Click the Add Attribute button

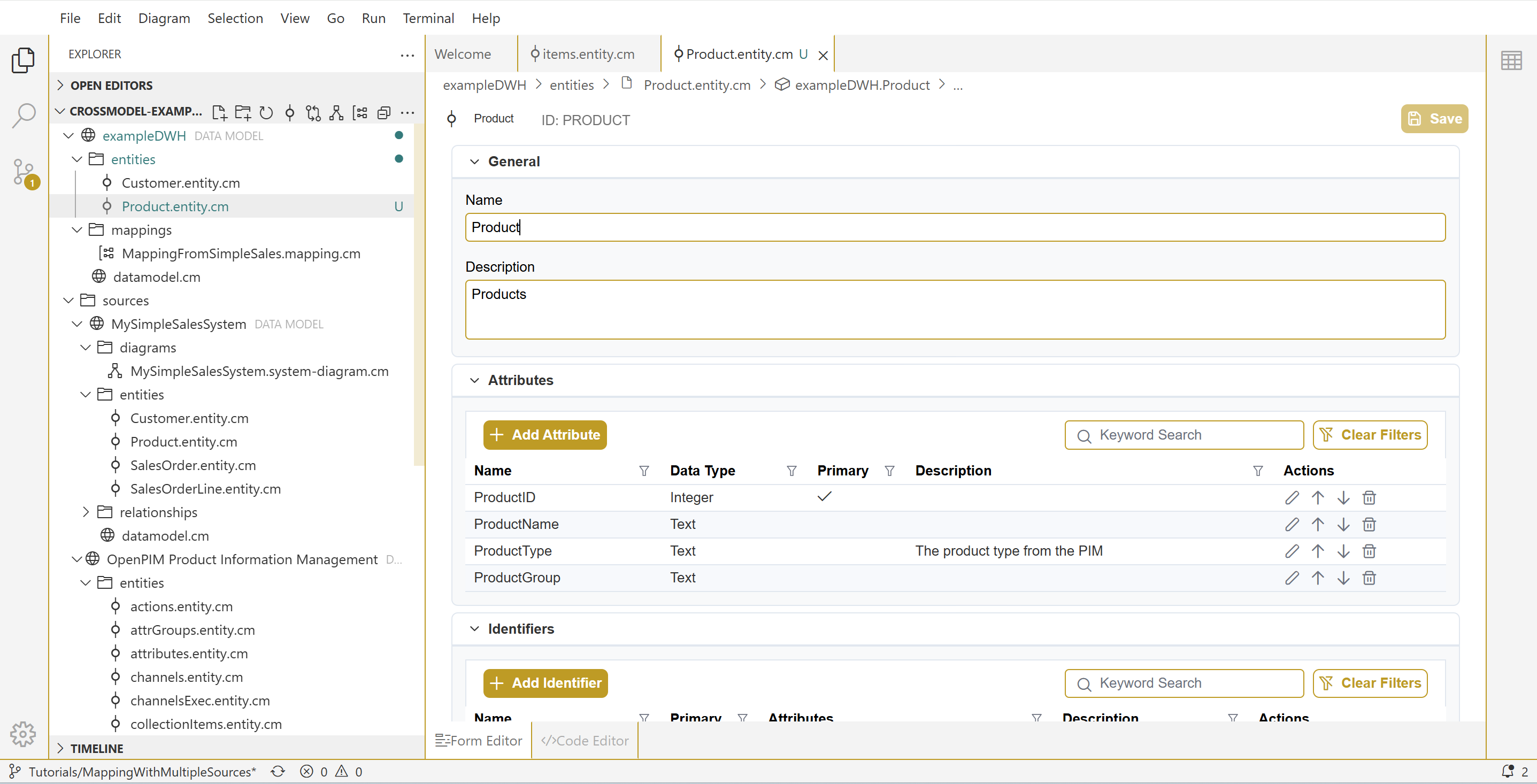(x=544, y=435)
